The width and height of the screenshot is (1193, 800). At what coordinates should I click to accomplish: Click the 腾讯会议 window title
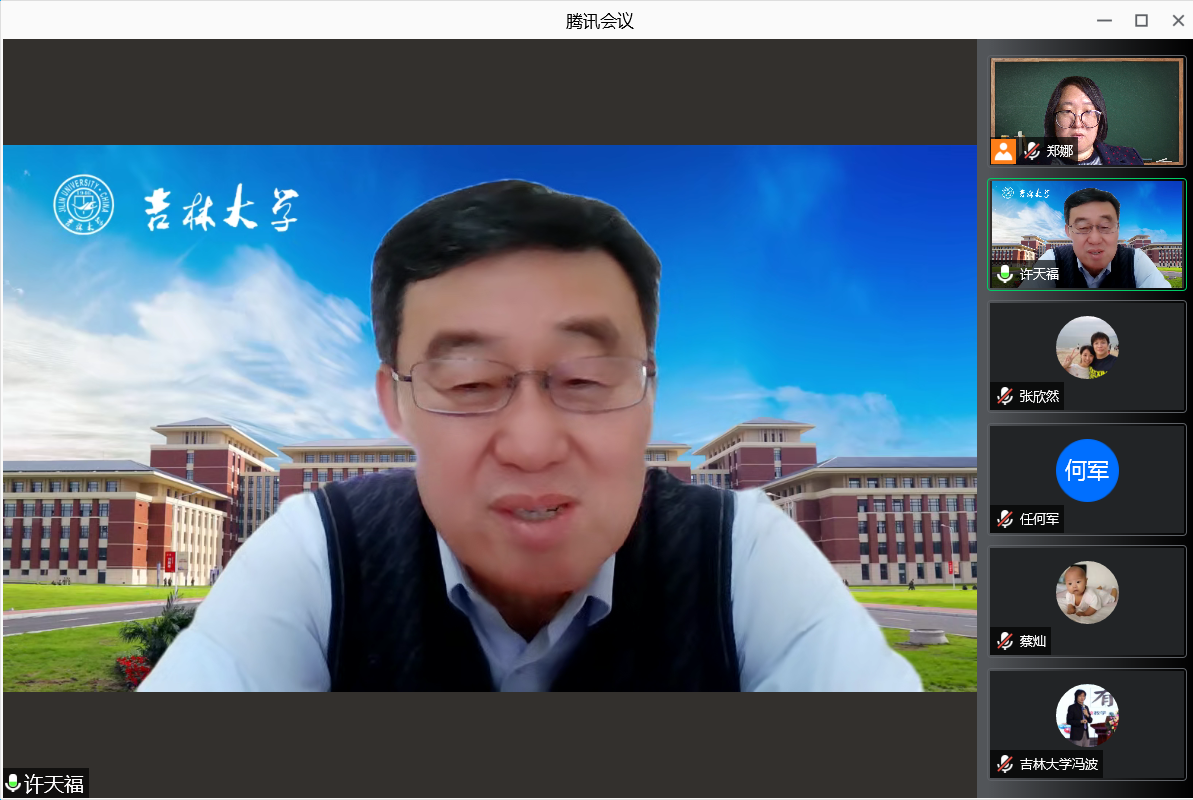click(599, 21)
